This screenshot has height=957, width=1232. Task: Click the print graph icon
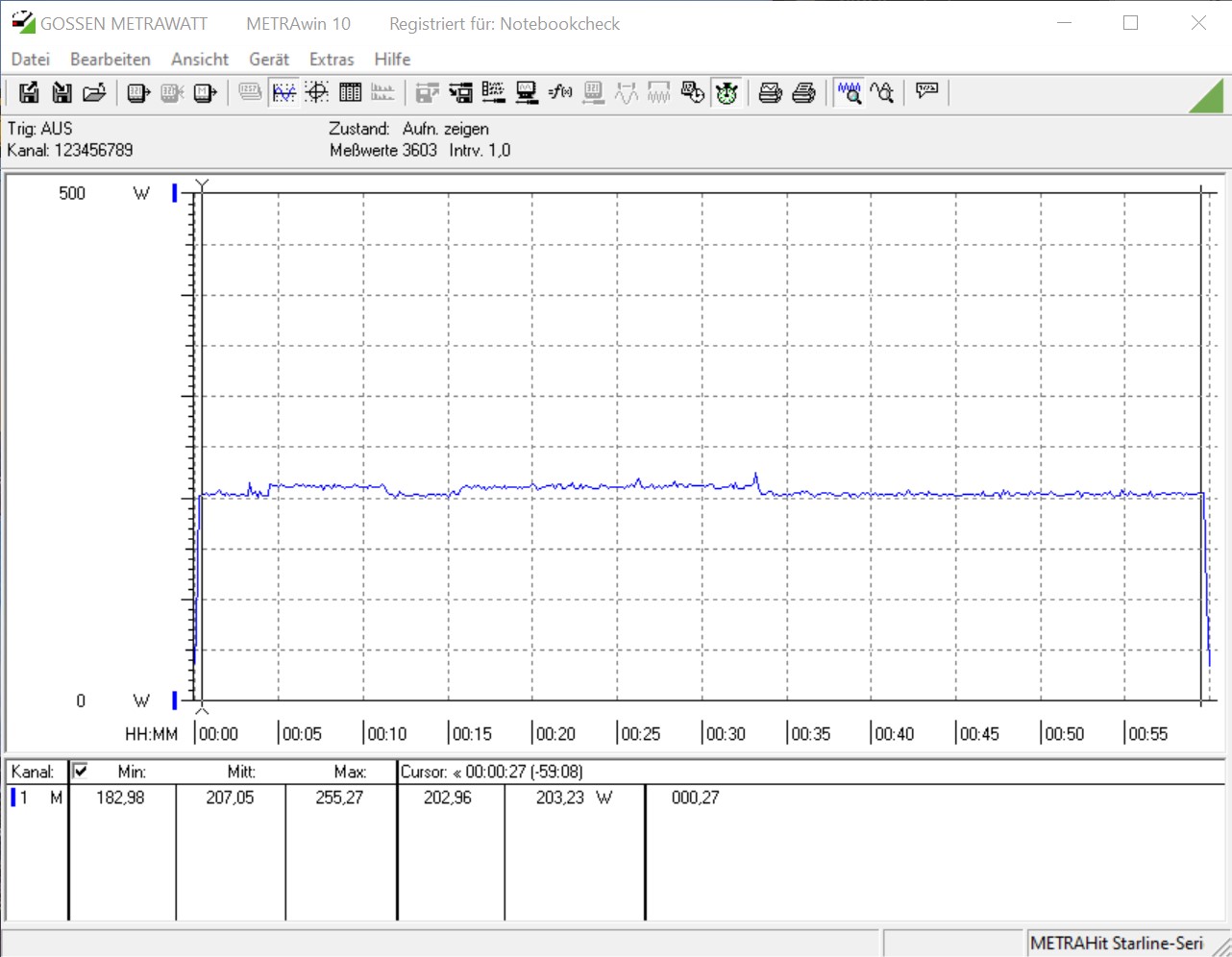pyautogui.click(x=771, y=92)
